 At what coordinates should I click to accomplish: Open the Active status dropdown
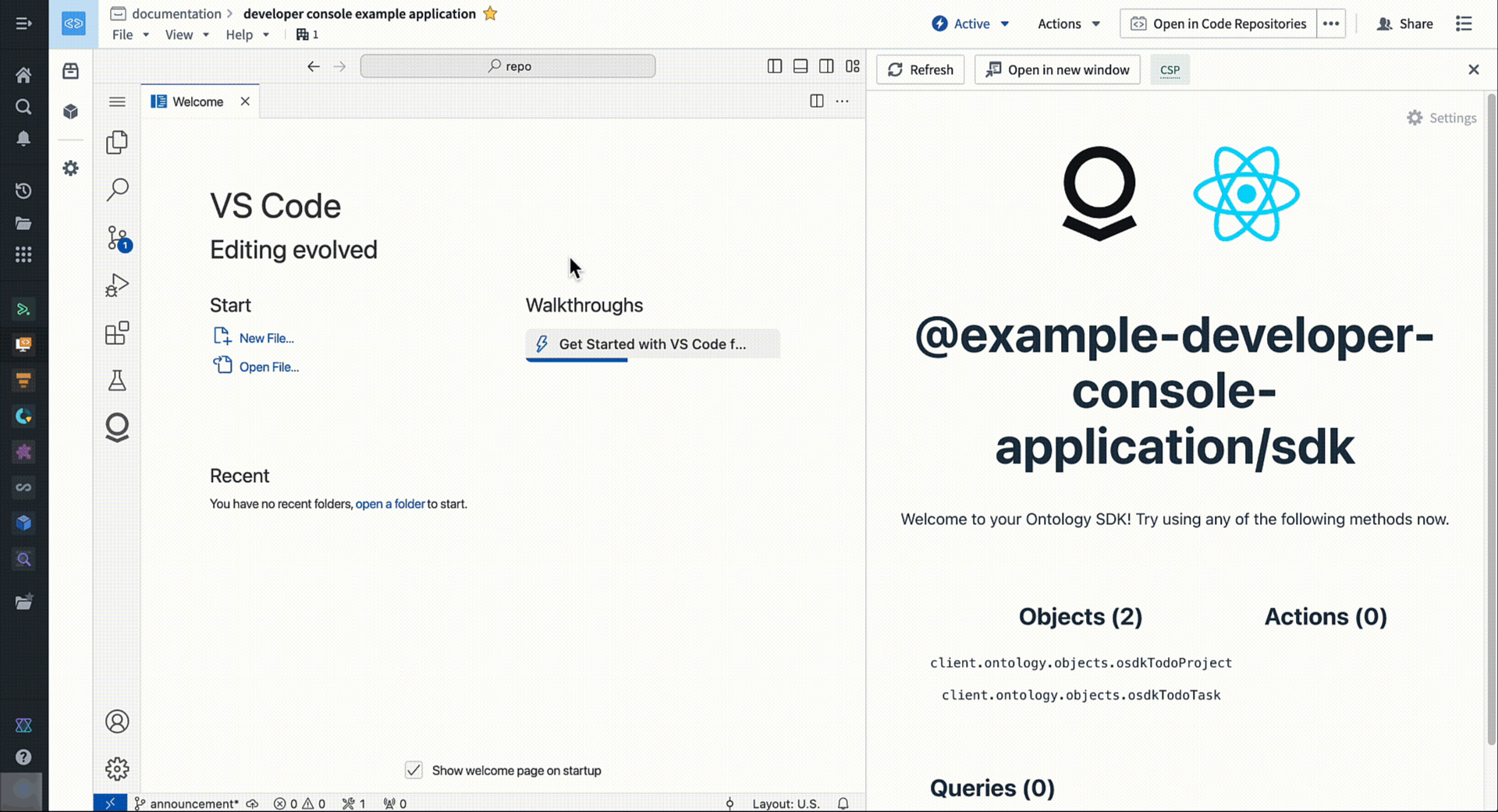pos(971,23)
